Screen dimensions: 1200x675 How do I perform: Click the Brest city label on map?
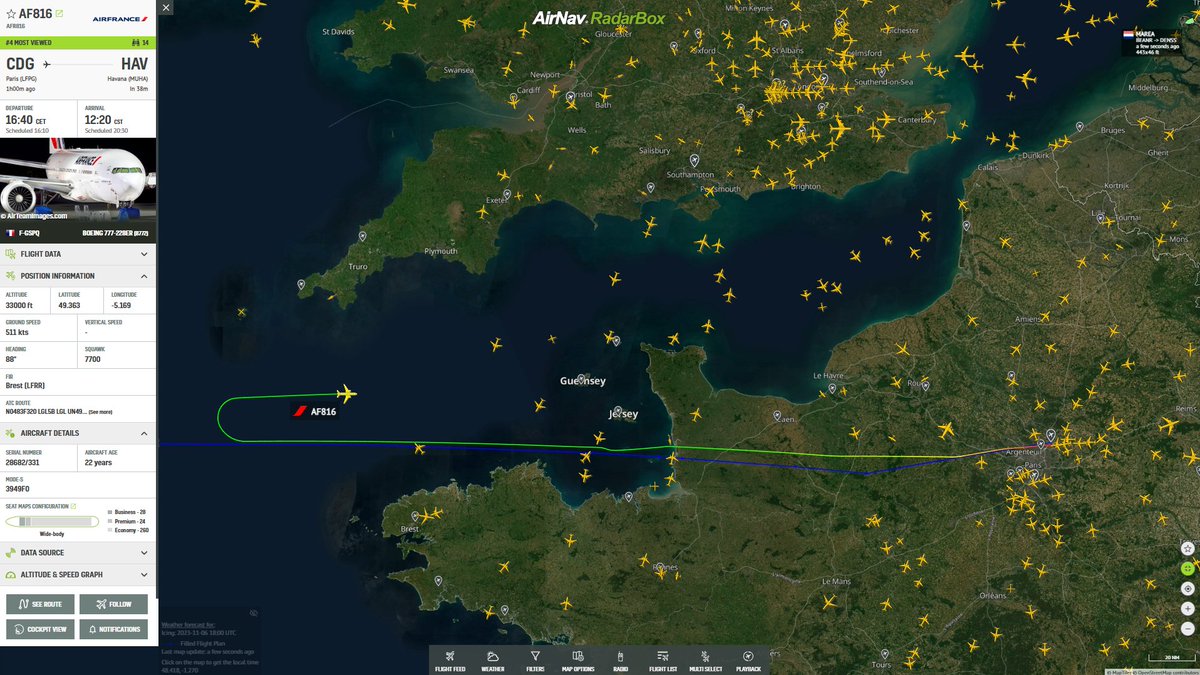click(x=409, y=529)
